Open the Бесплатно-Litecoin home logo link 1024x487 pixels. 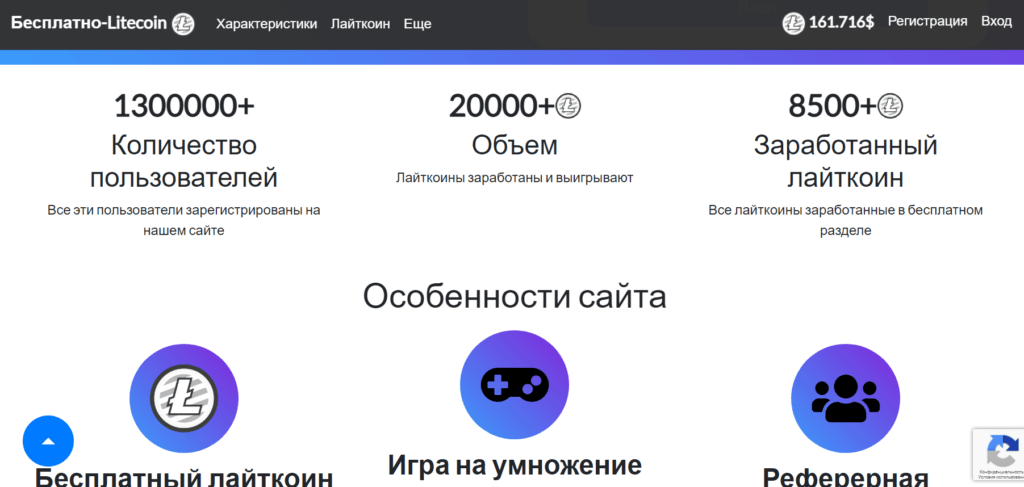point(103,24)
